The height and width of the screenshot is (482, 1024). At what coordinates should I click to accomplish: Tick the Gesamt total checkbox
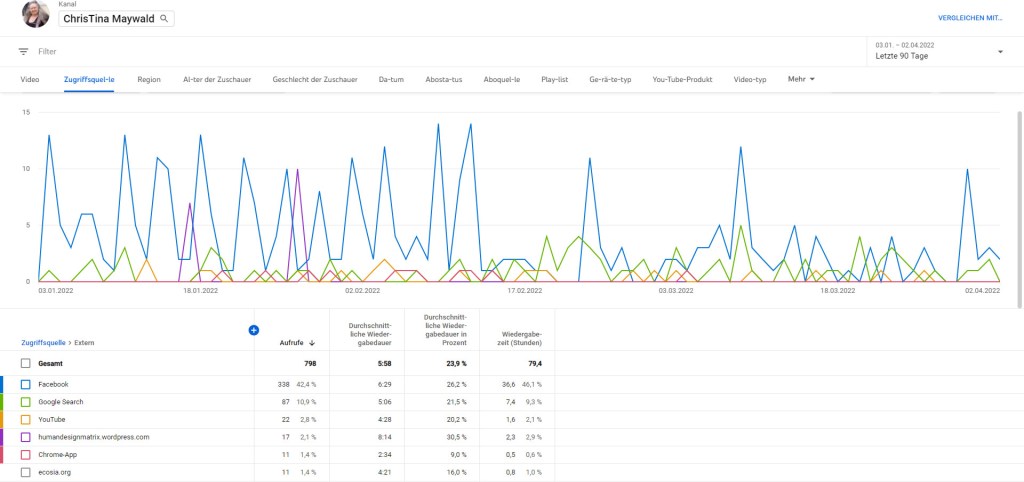[26, 363]
